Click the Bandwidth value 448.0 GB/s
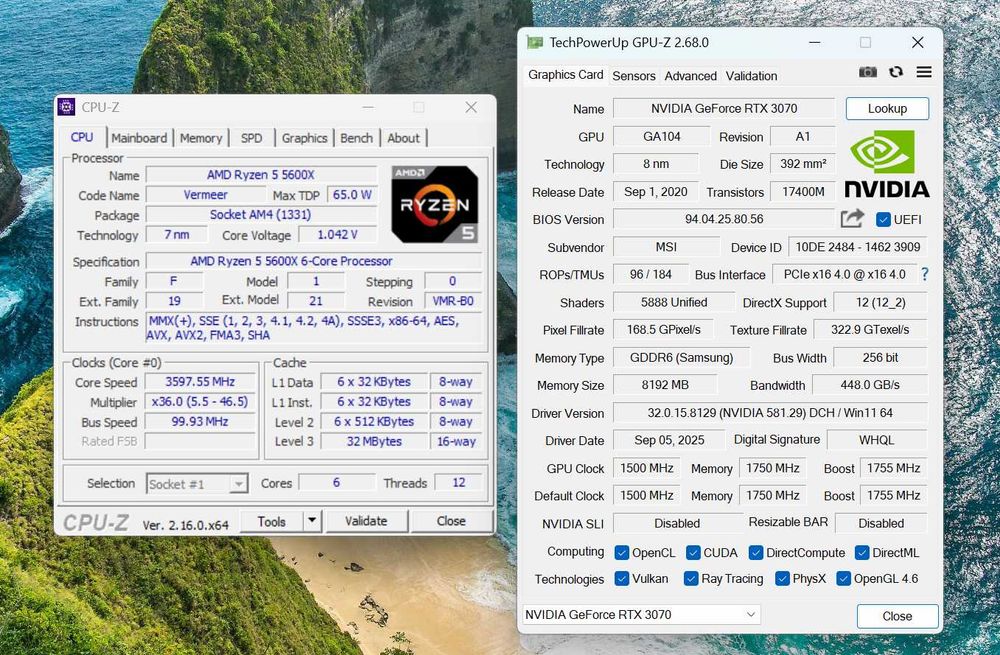This screenshot has height=655, width=1000. coord(870,385)
